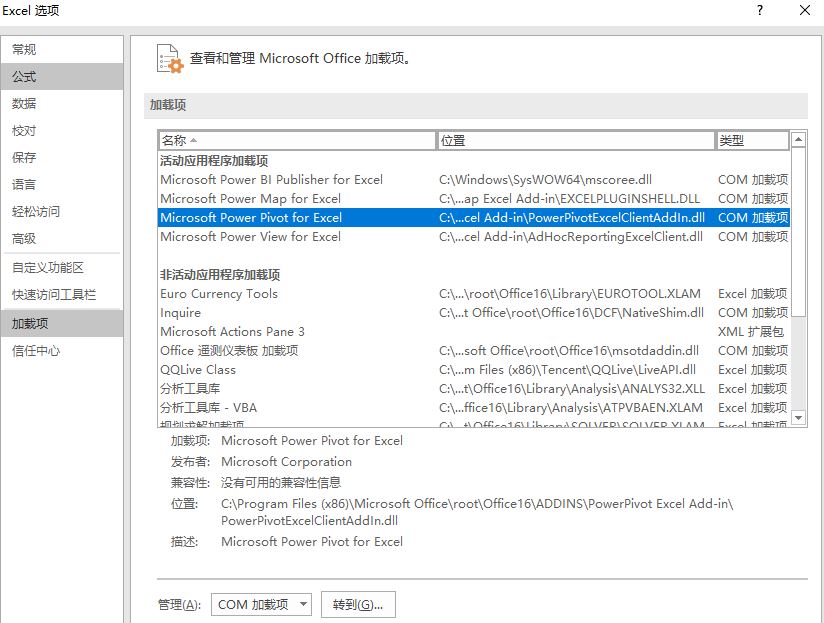Open the Help question mark icon
The height and width of the screenshot is (623, 824).
(760, 10)
